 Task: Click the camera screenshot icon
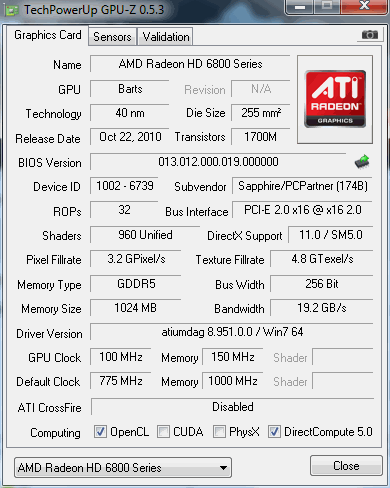pos(370,35)
